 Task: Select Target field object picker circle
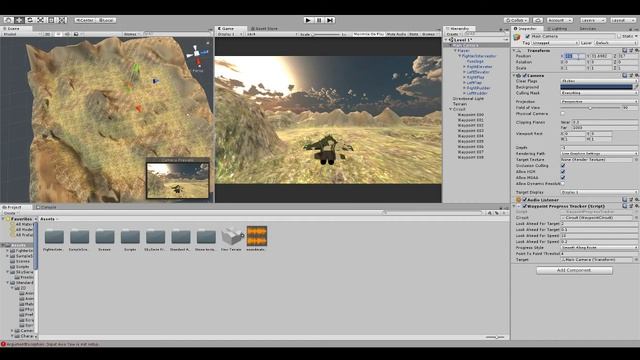tap(636, 260)
